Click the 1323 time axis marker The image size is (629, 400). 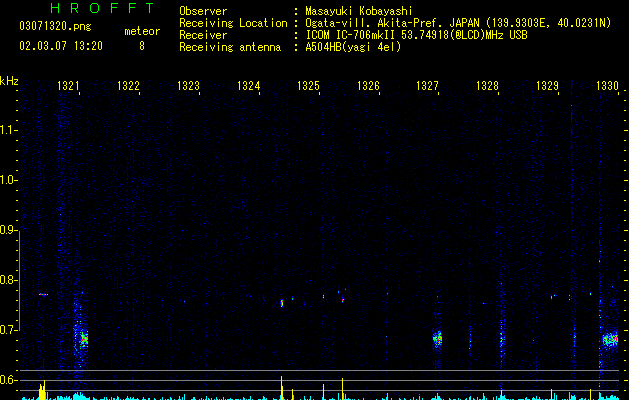188,86
